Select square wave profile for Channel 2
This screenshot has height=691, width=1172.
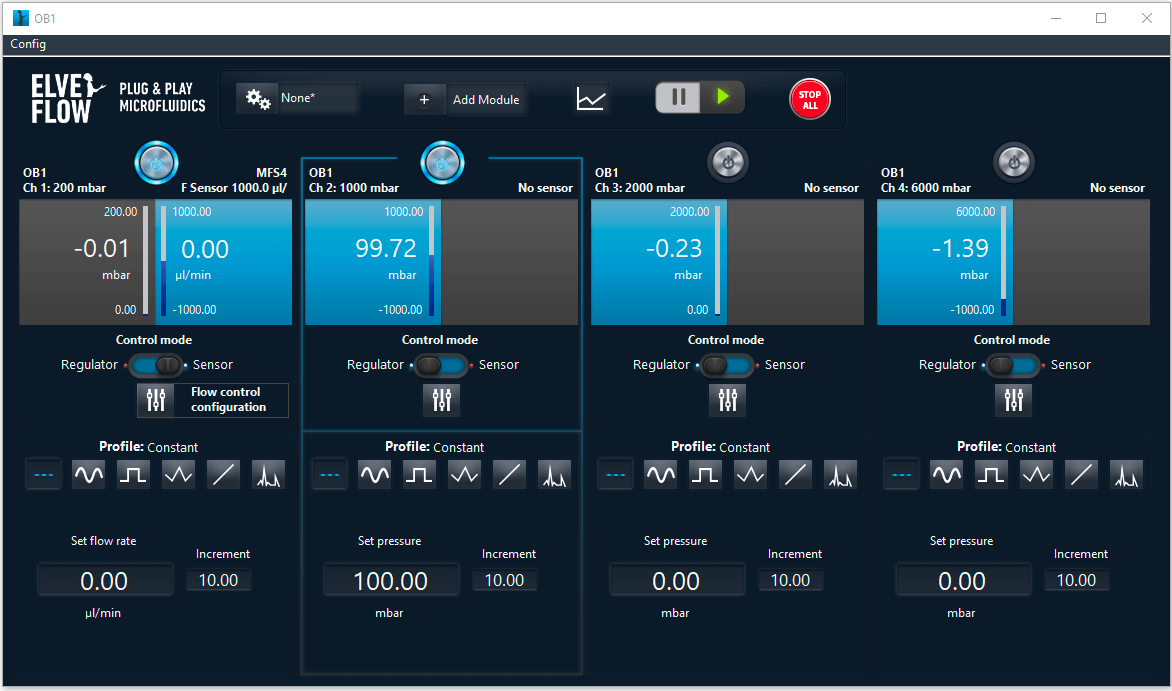coord(419,475)
